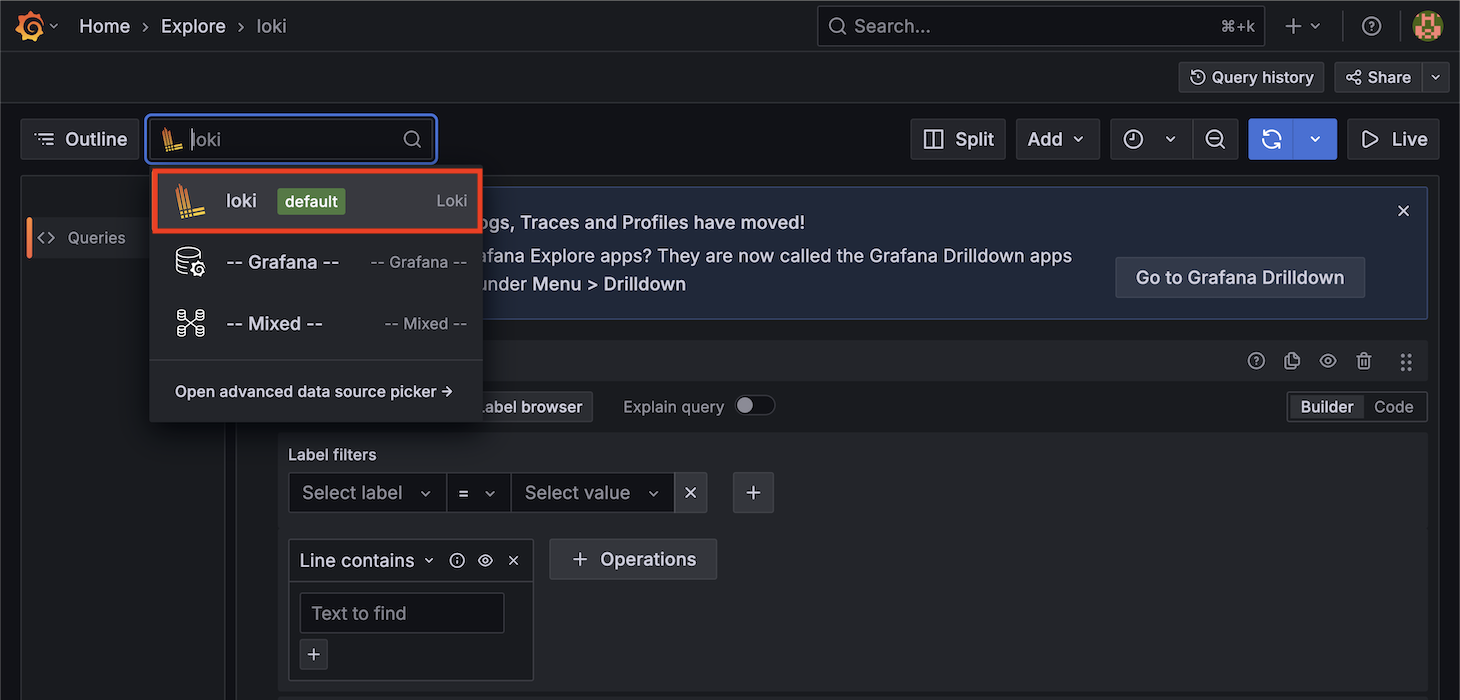
Task: Click the Text to find input field
Action: [401, 612]
